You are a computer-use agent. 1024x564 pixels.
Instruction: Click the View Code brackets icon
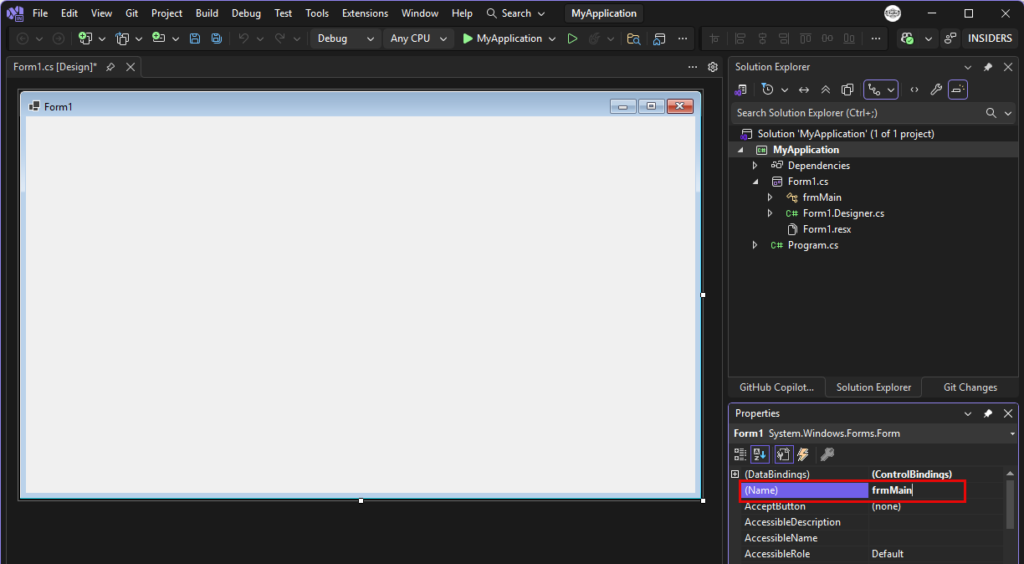[x=914, y=90]
